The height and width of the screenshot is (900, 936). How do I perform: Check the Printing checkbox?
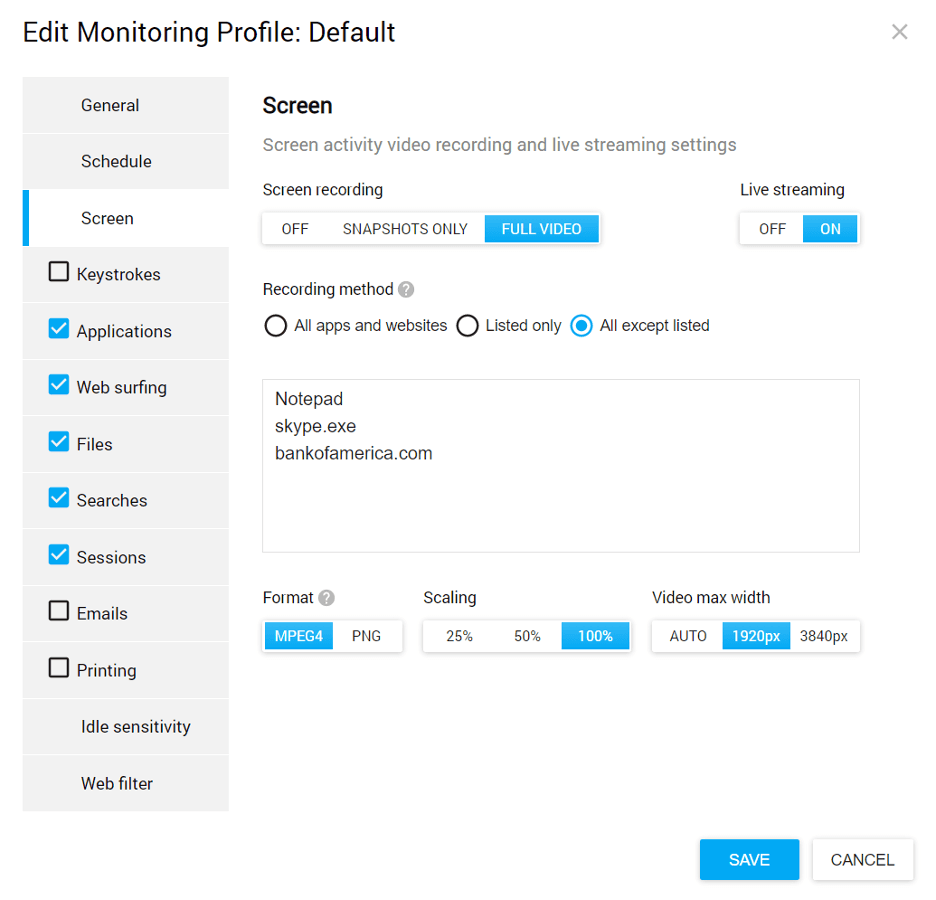58,666
